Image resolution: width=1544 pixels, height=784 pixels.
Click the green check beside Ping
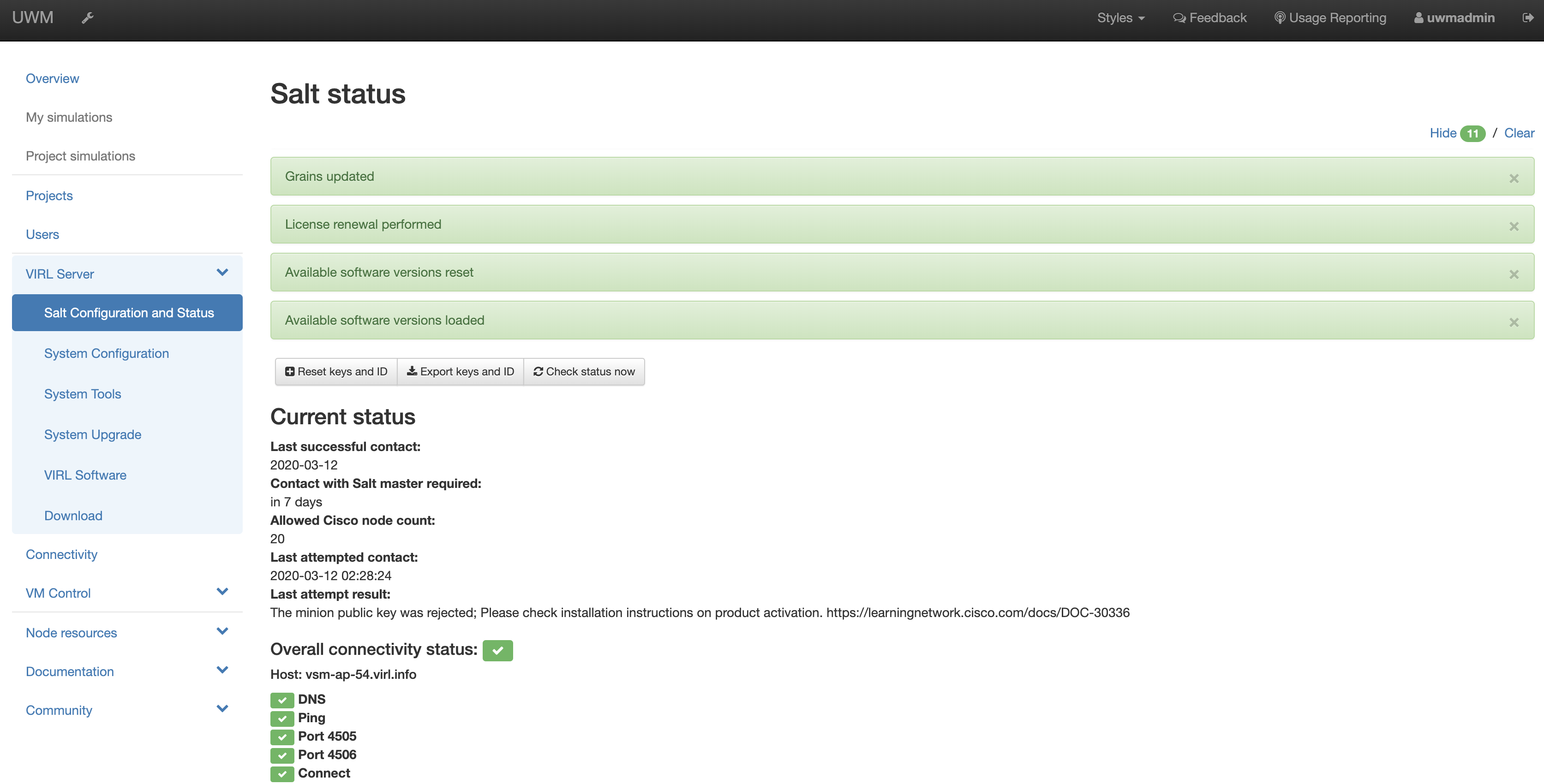[x=281, y=718]
